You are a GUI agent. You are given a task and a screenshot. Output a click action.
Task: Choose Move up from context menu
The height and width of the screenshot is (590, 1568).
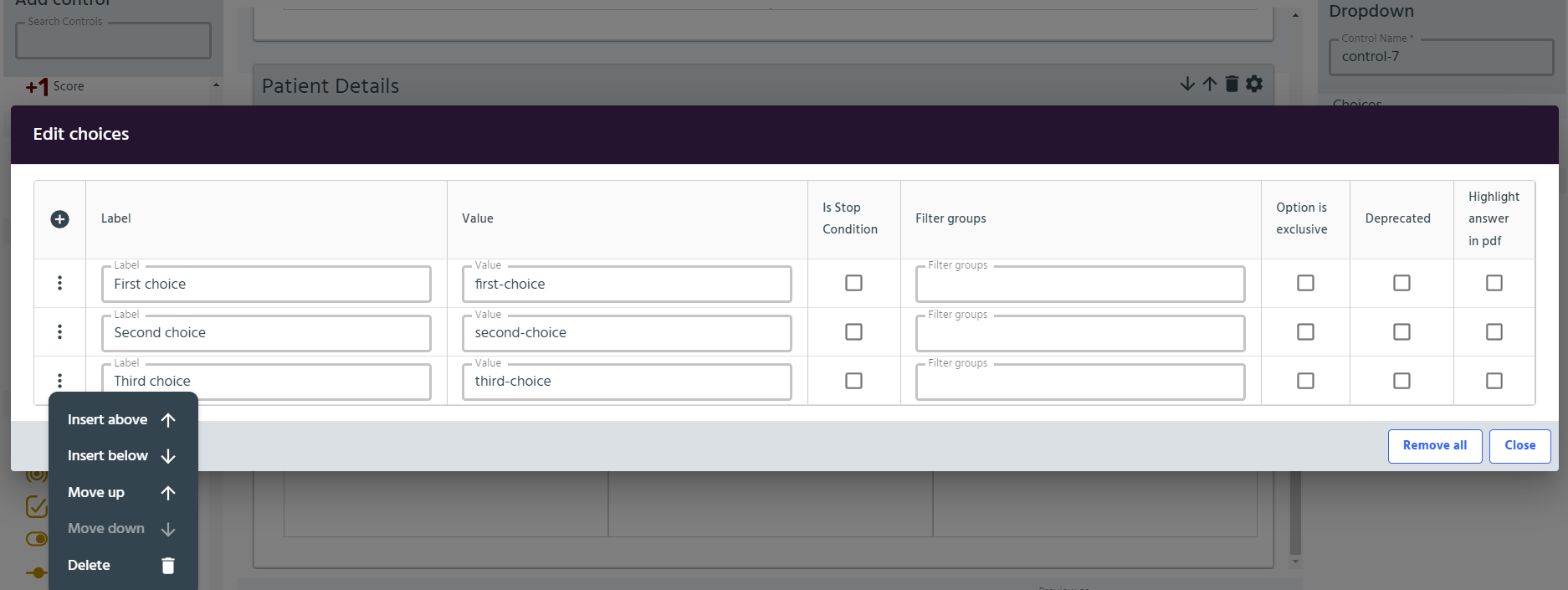click(x=123, y=493)
